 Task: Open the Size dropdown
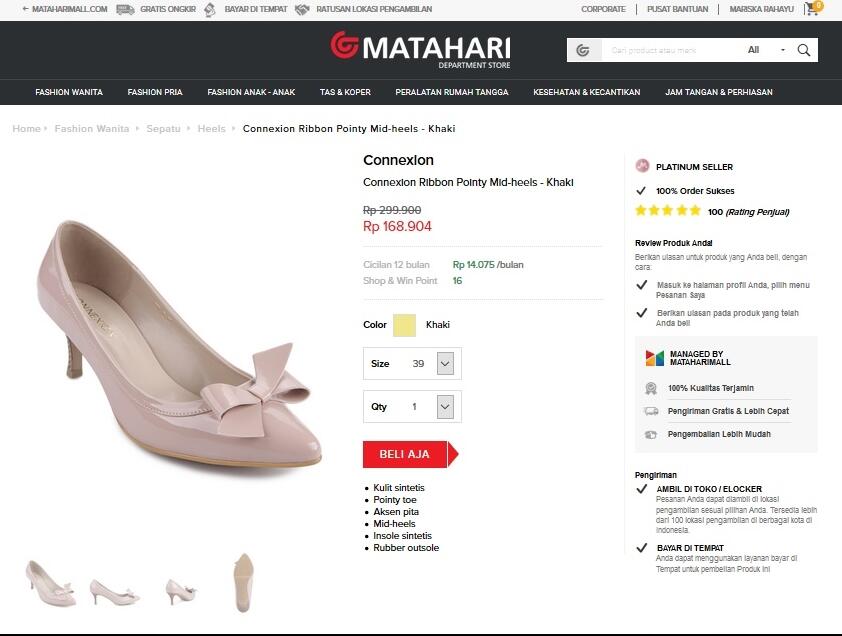click(x=446, y=364)
